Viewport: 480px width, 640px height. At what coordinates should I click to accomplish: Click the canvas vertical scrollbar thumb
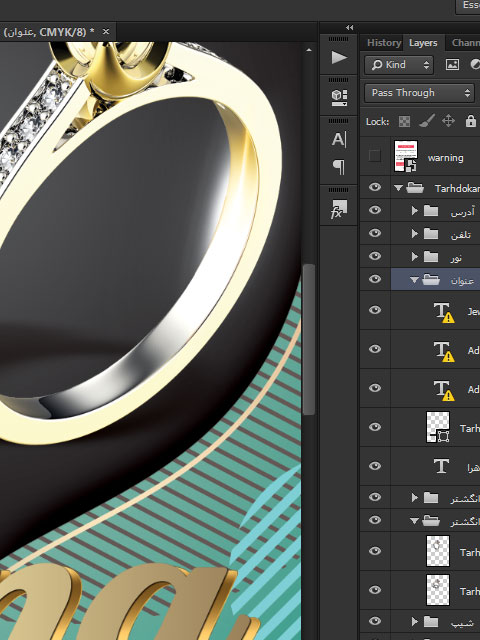[x=309, y=340]
